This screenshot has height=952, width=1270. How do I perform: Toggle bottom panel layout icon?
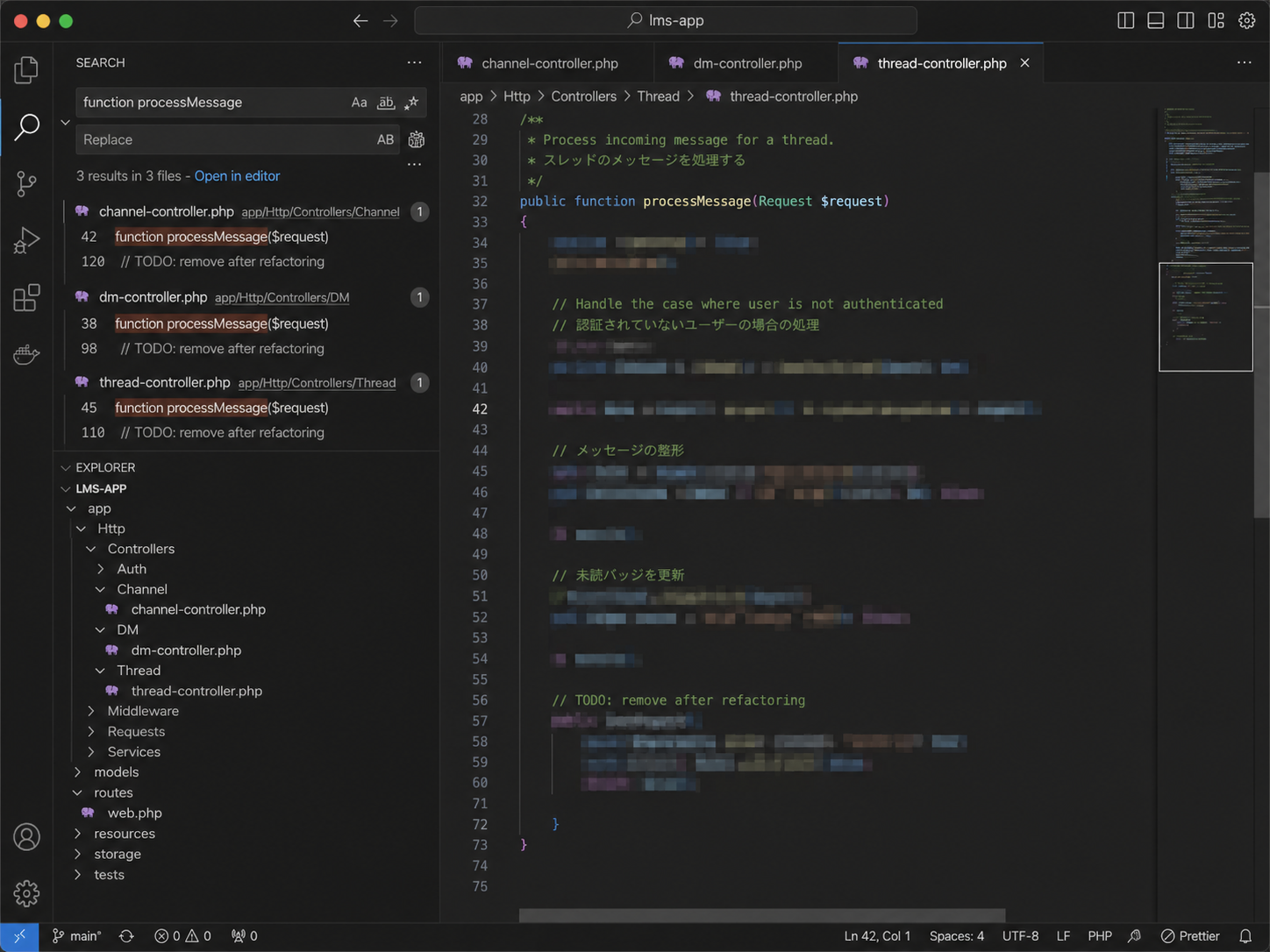pos(1156,20)
